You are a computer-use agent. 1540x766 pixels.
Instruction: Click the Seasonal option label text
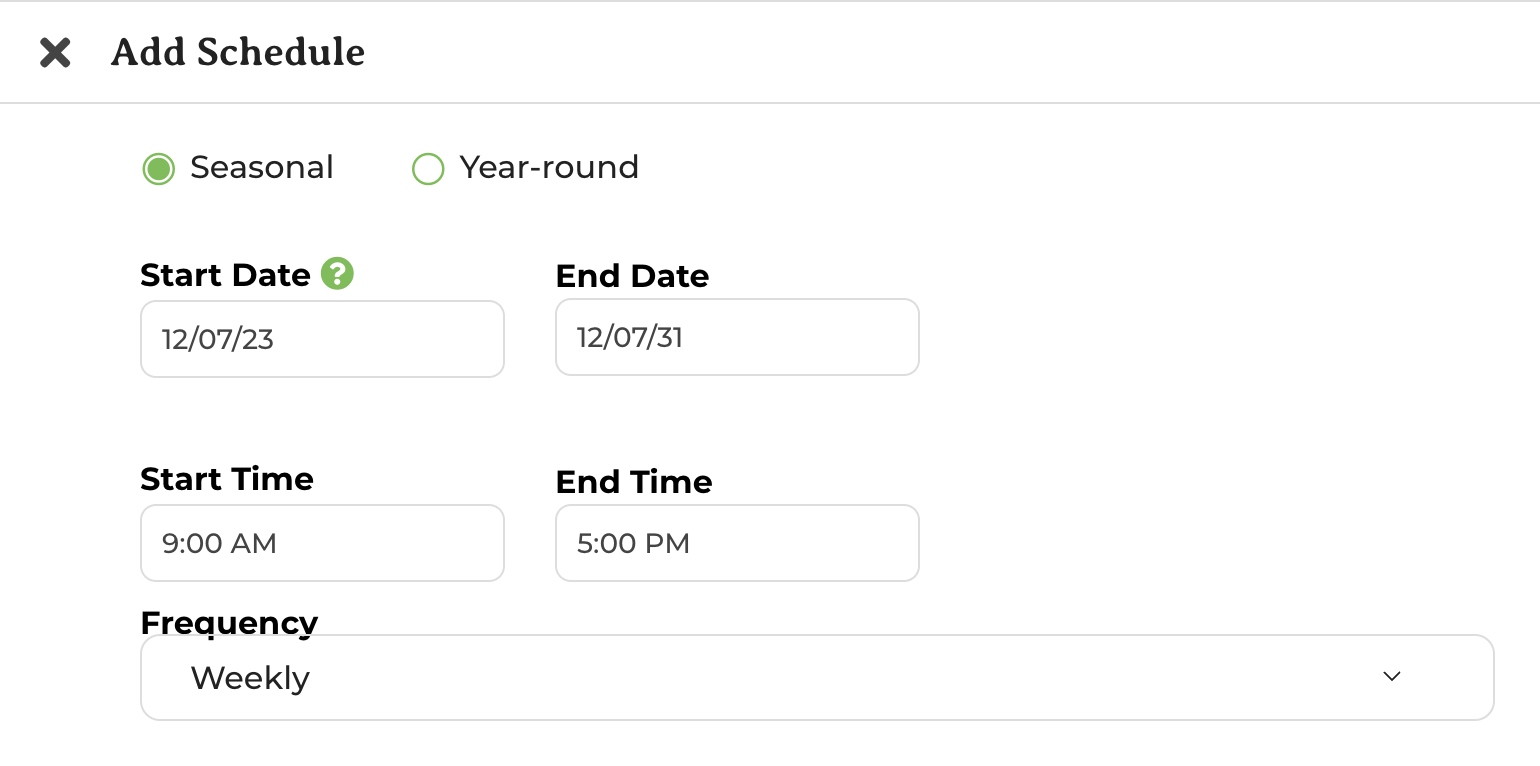click(262, 167)
